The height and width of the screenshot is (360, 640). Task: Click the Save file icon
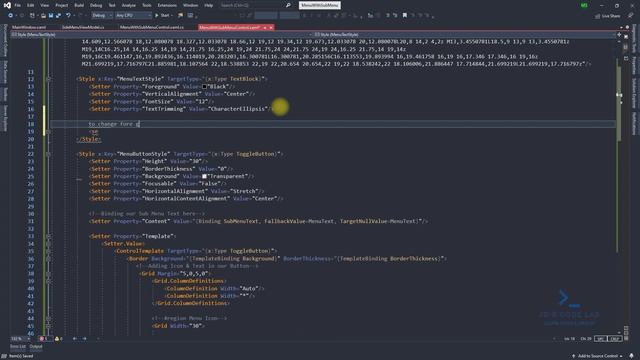click(51, 16)
